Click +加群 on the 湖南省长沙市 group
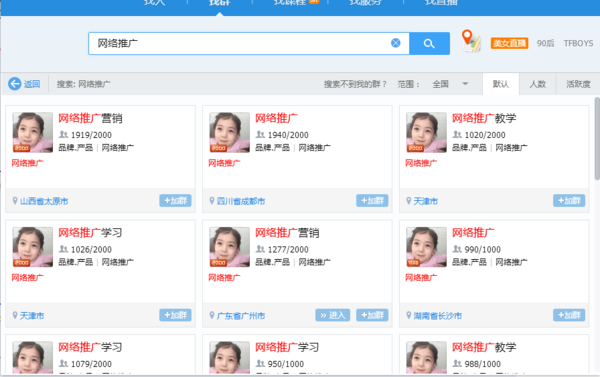 [x=569, y=315]
